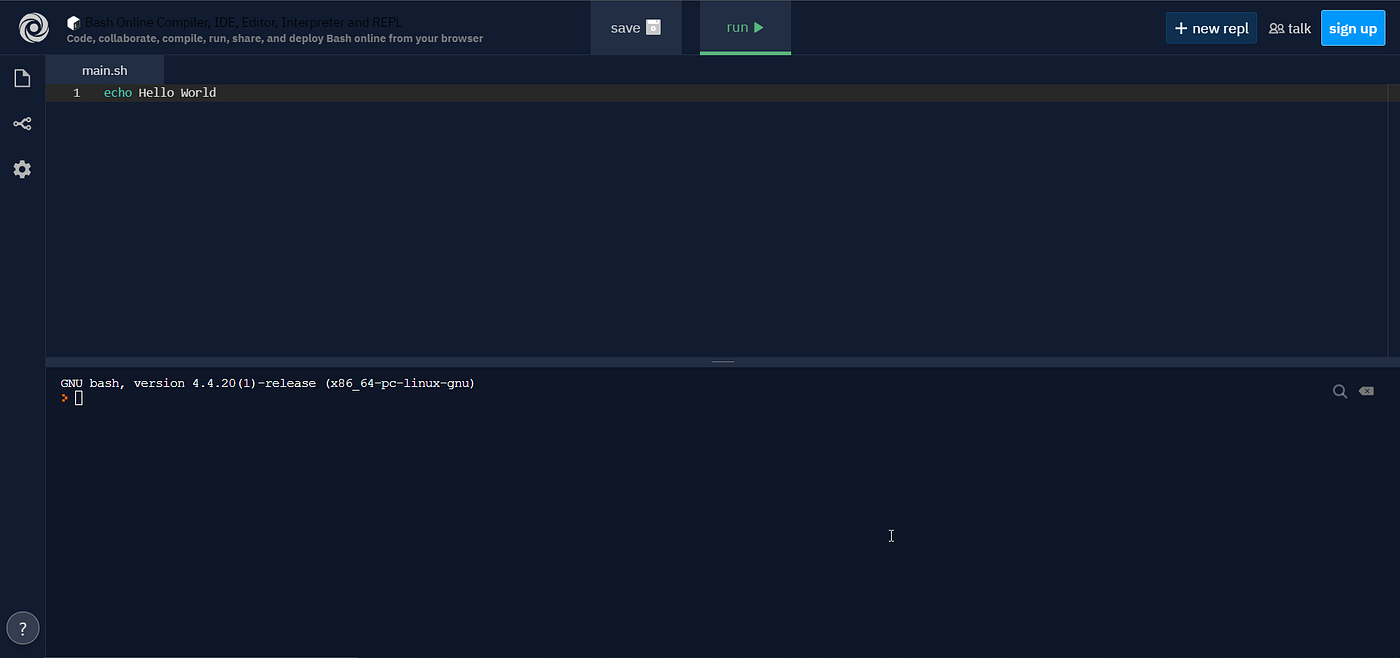Open the share panel from the sidebar

22,123
